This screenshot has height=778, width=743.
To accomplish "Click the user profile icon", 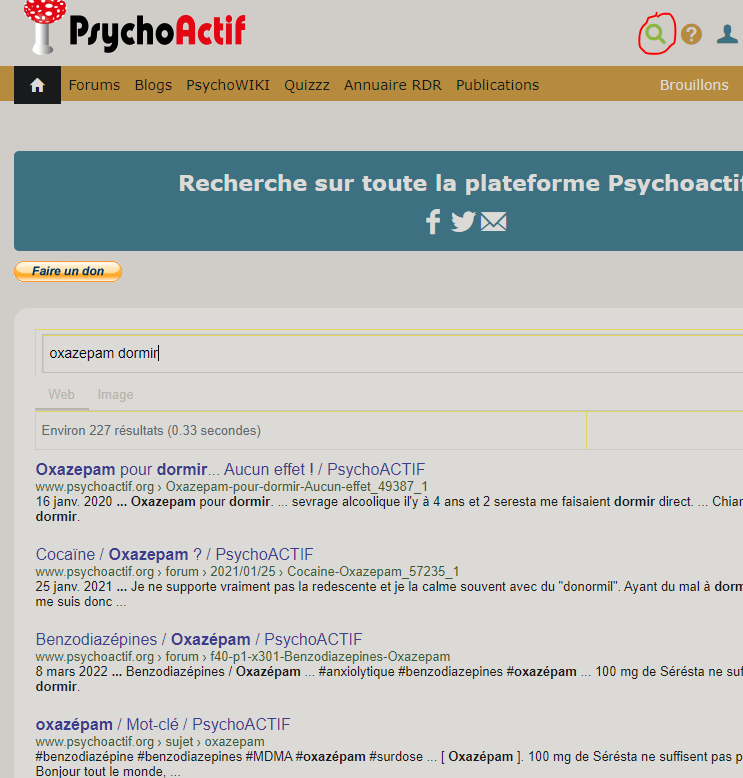I will click(728, 34).
